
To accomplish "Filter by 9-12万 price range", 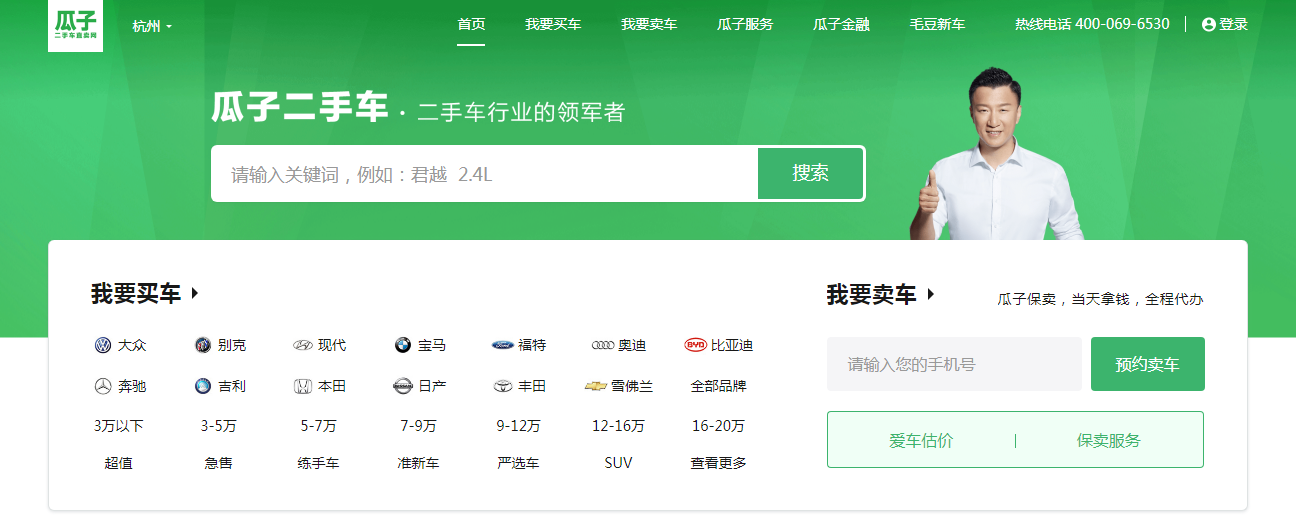I will (x=518, y=426).
